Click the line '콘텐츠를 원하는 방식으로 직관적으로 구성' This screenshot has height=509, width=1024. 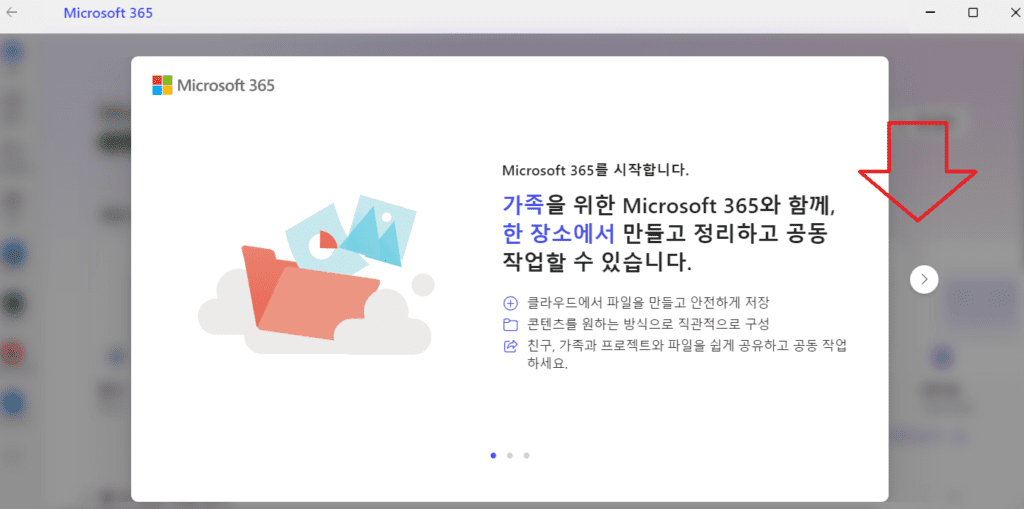(649, 324)
